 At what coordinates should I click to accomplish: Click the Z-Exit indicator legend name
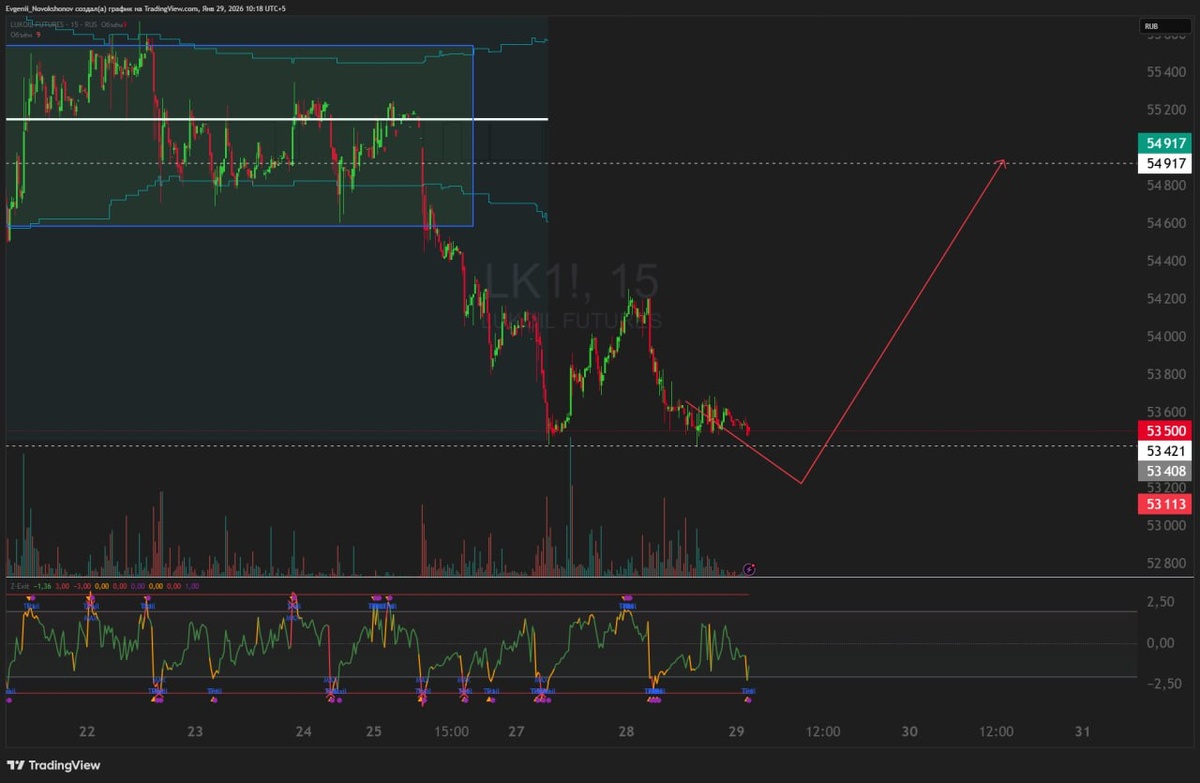(x=19, y=587)
